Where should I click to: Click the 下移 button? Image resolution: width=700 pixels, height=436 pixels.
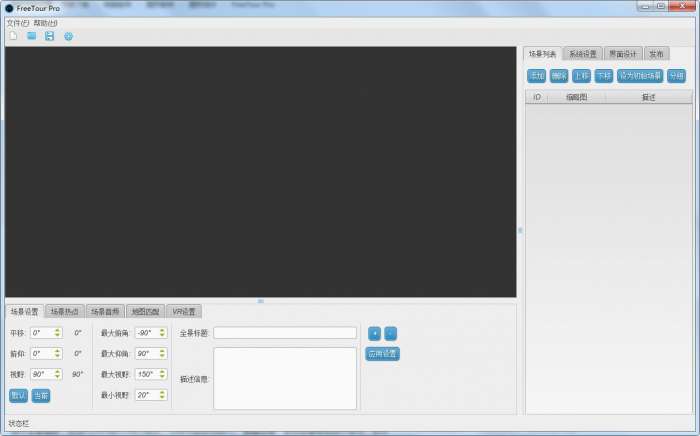604,76
